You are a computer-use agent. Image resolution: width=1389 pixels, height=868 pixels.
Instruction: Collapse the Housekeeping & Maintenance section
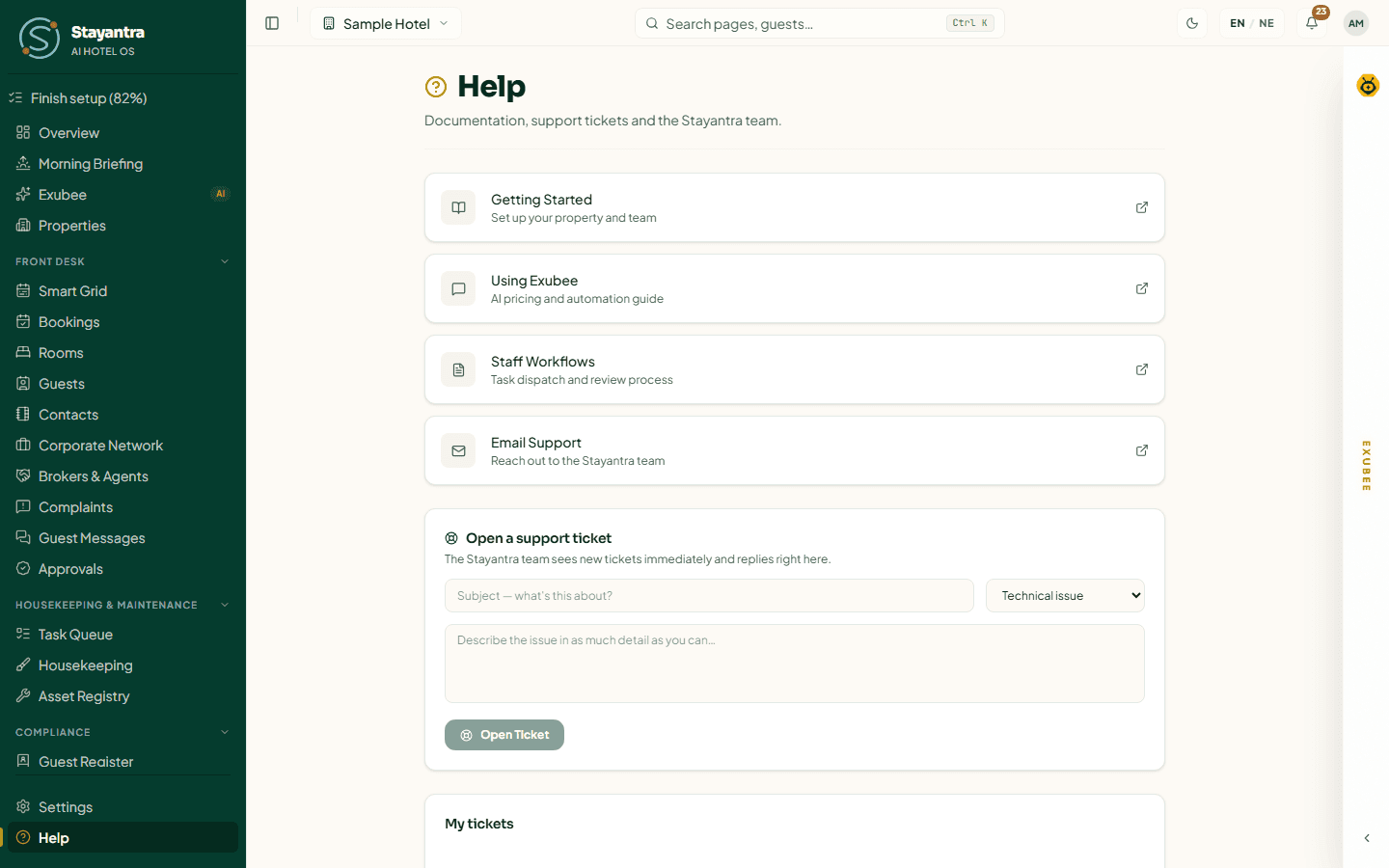(x=123, y=605)
